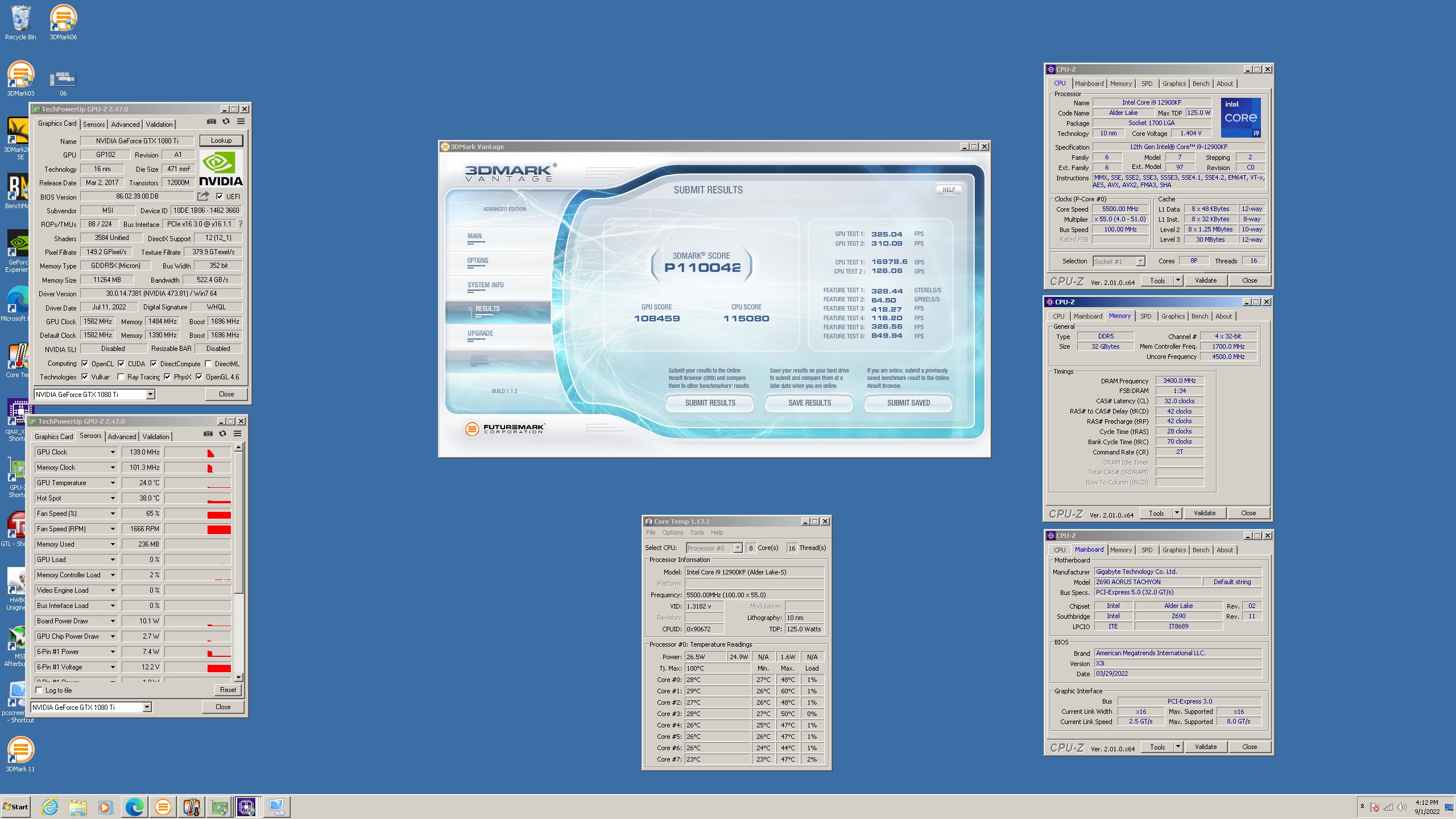This screenshot has height=819, width=1456.
Task: Open Windows Media Player from the taskbar
Action: 105,806
